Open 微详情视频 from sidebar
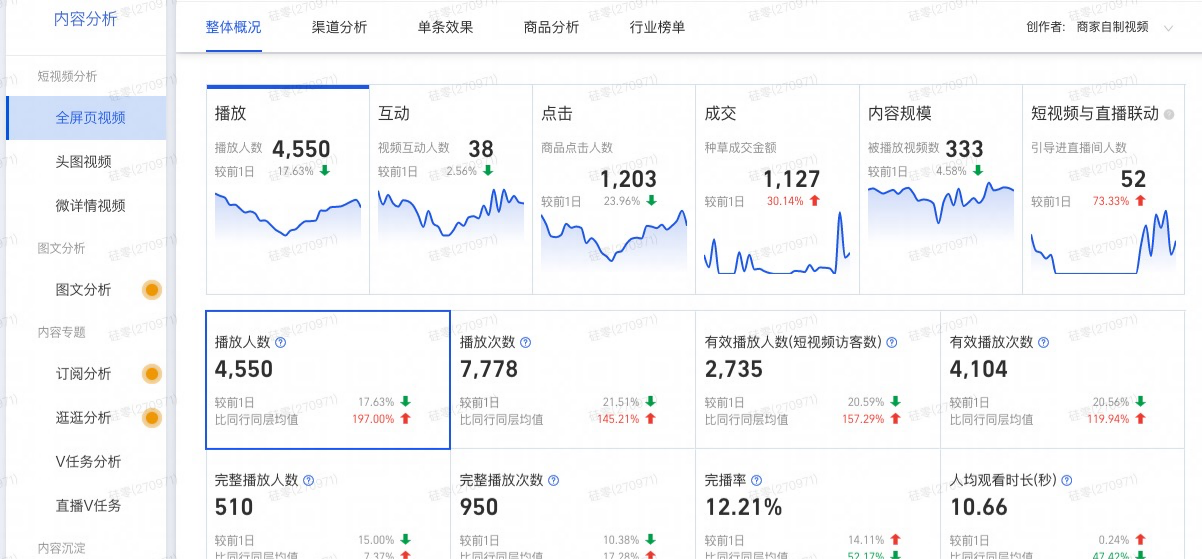1202x559 pixels. click(x=90, y=206)
